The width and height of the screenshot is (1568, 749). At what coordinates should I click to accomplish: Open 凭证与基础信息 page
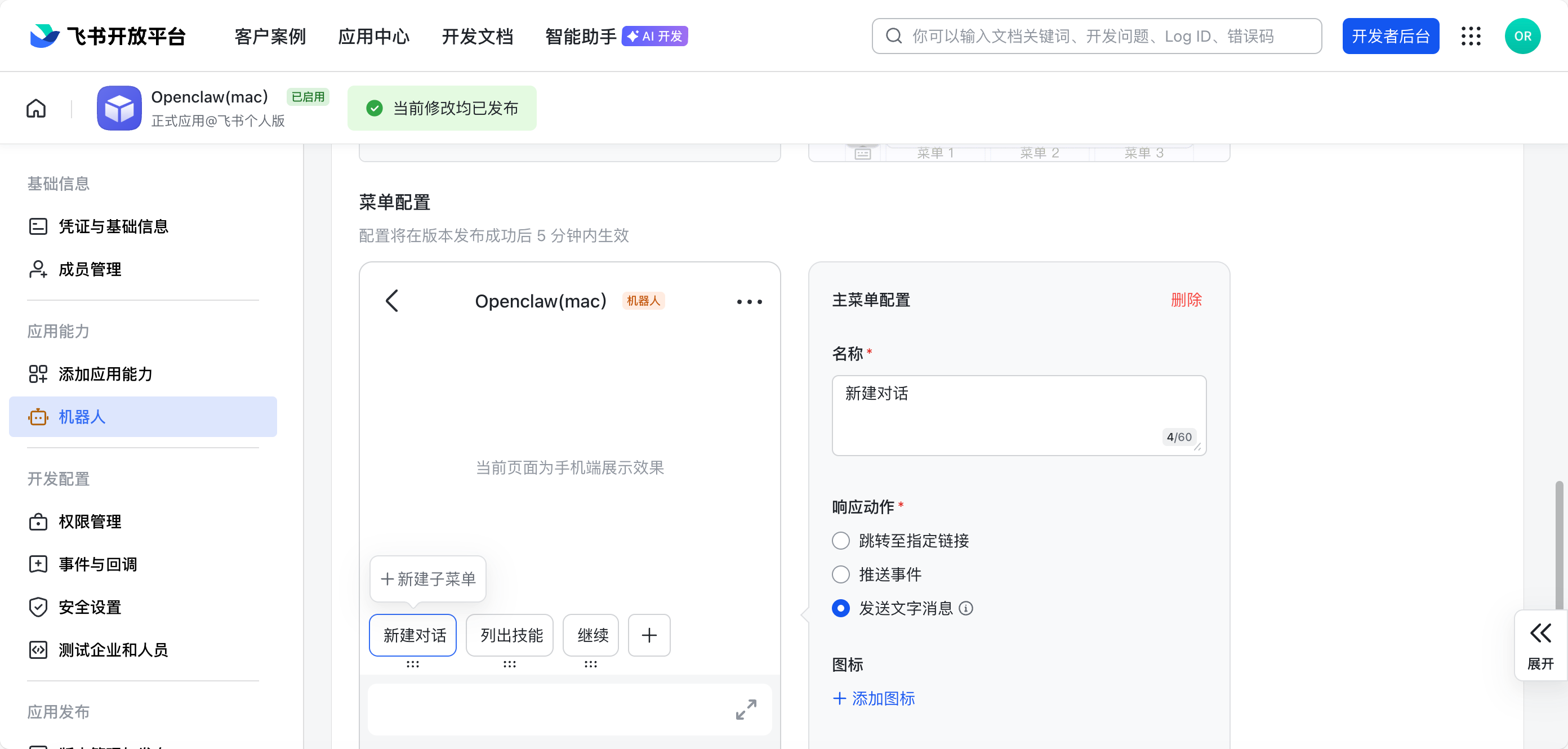114,226
